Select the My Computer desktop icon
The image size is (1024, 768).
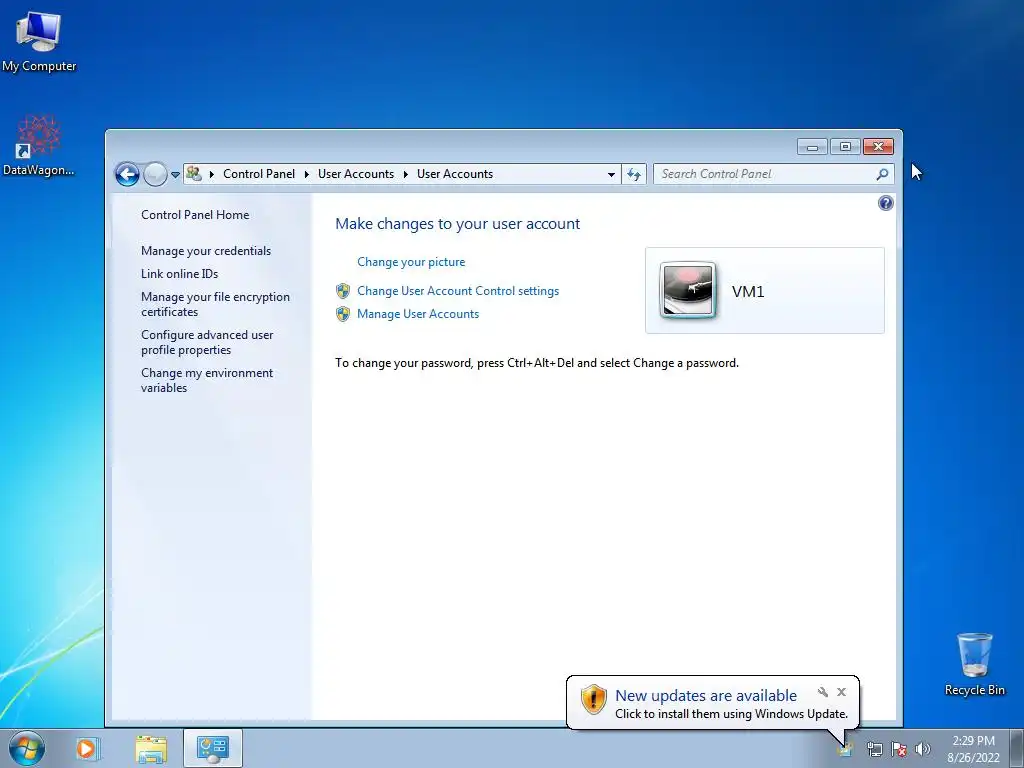click(x=39, y=42)
